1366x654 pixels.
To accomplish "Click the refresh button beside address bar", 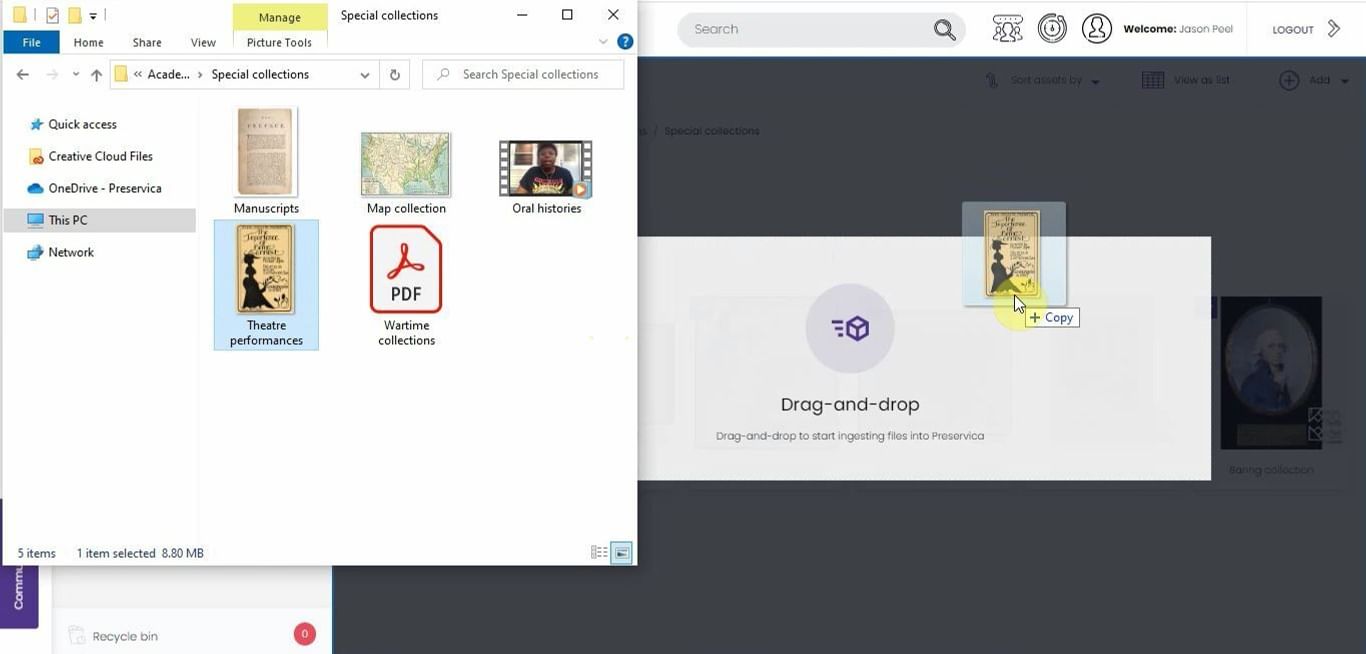I will pos(395,75).
